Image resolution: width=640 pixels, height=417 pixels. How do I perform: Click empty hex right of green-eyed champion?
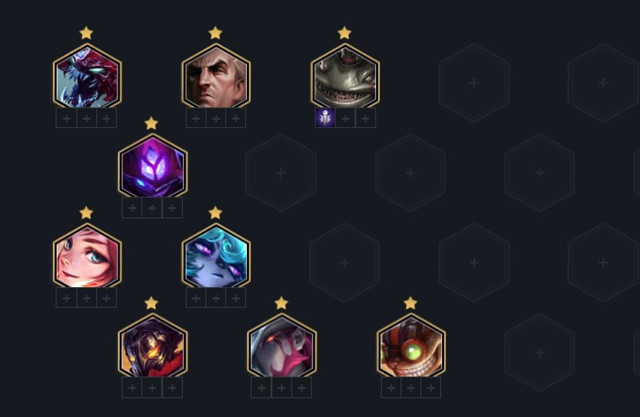(540, 352)
